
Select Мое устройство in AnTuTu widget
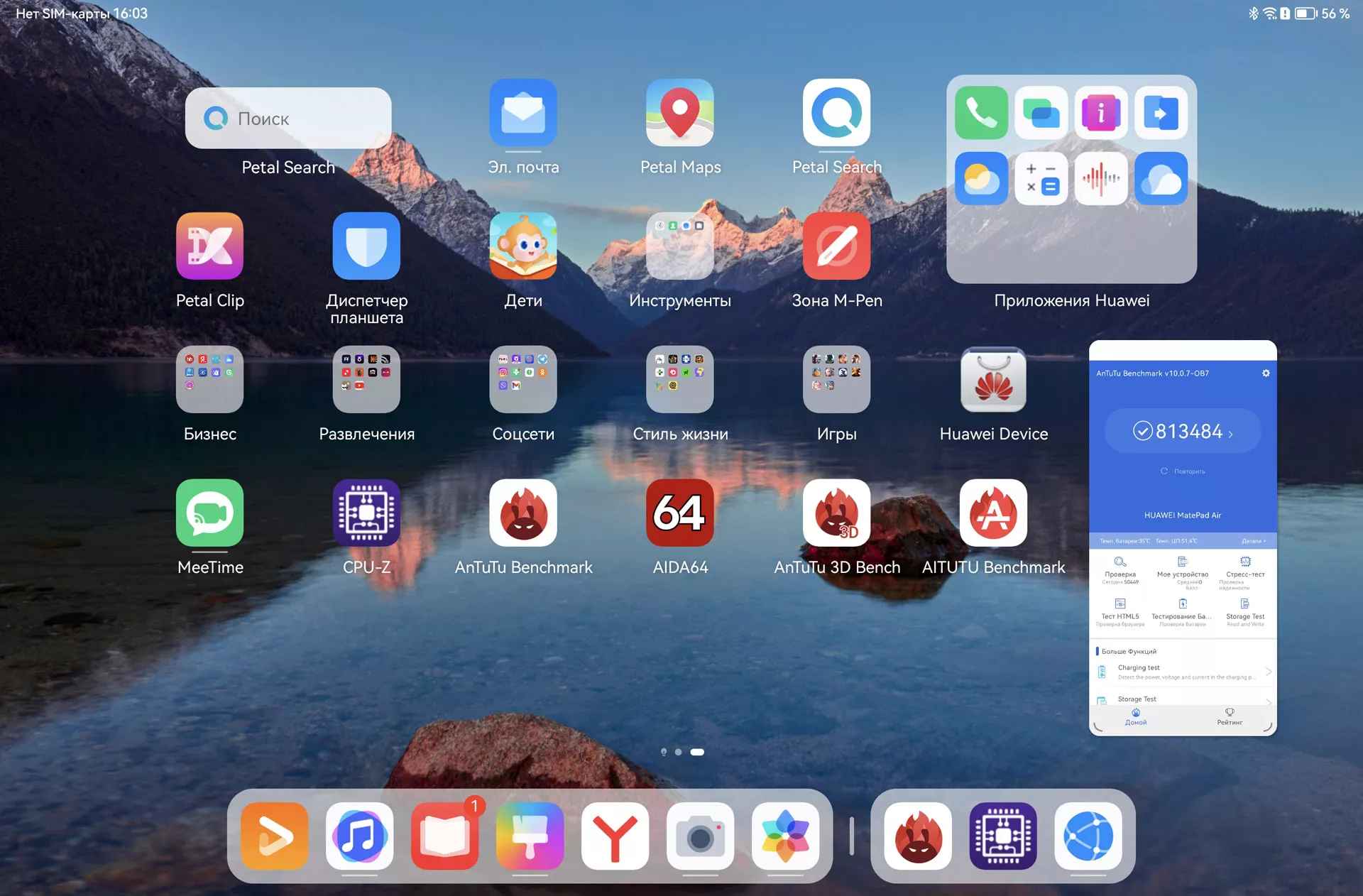pyautogui.click(x=1183, y=572)
